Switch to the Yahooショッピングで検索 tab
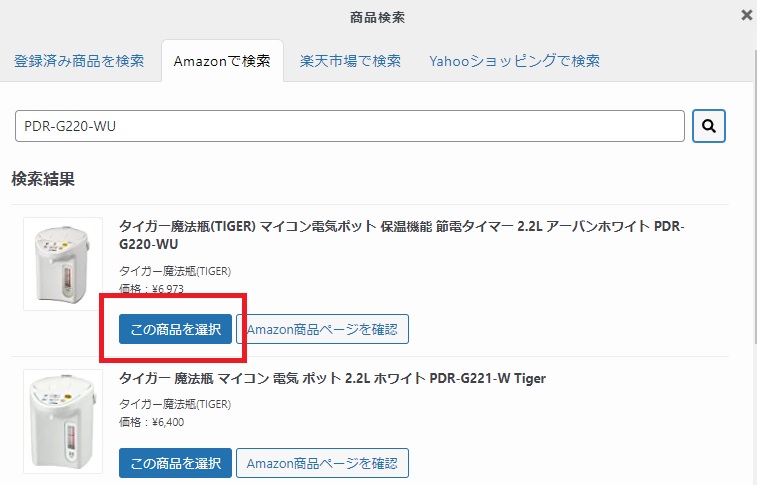Viewport: 757px width, 485px height. (x=514, y=61)
